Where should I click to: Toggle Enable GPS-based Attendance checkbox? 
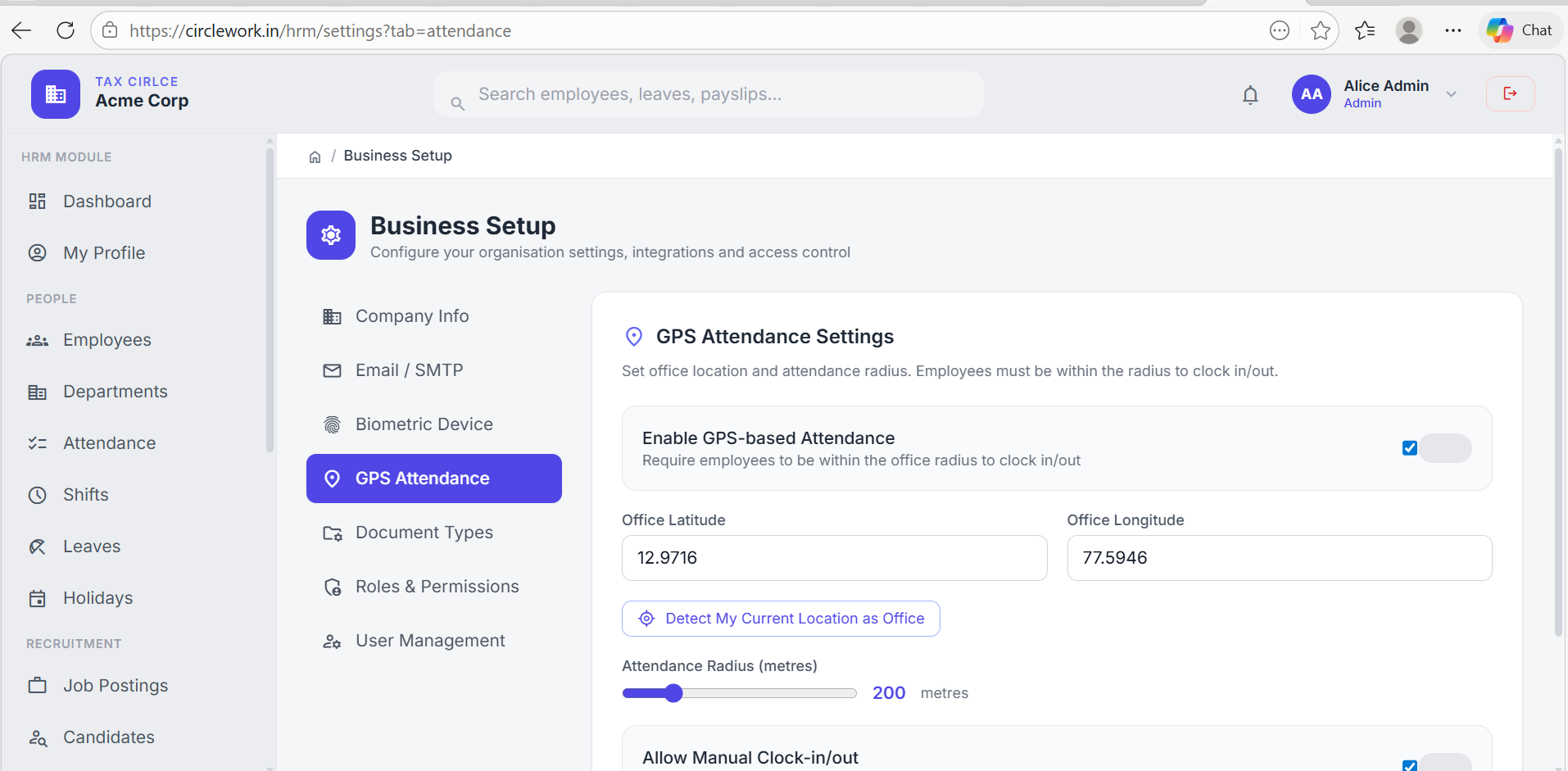click(1409, 448)
